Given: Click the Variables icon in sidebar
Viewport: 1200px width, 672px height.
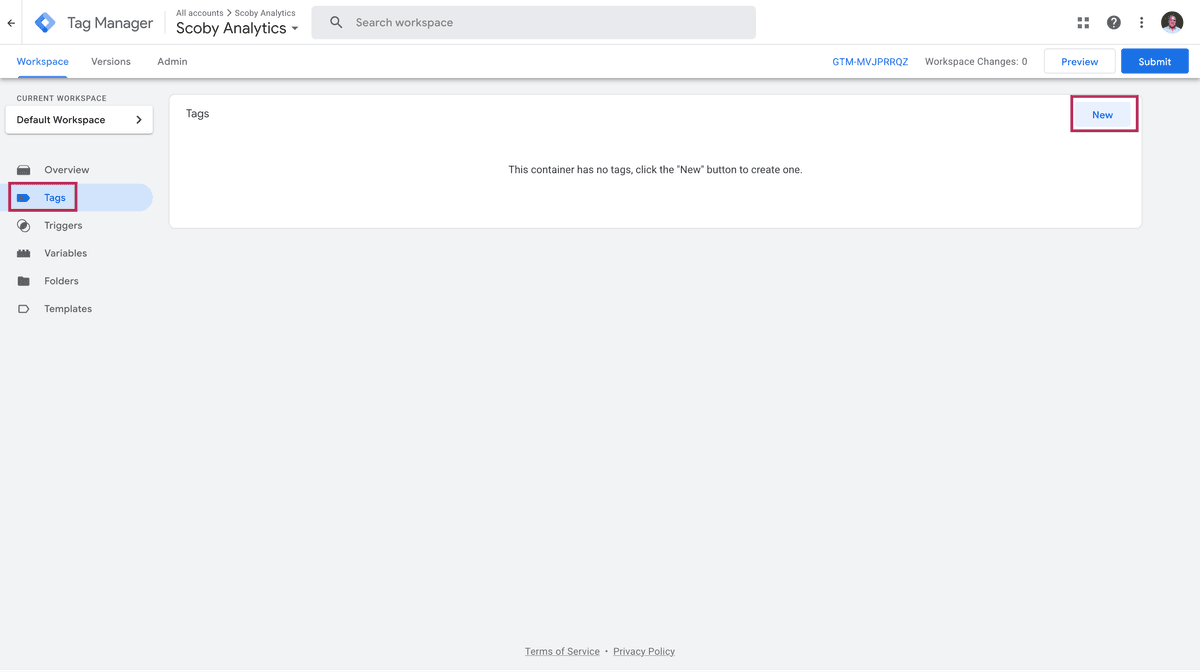Looking at the screenshot, I should point(24,254).
